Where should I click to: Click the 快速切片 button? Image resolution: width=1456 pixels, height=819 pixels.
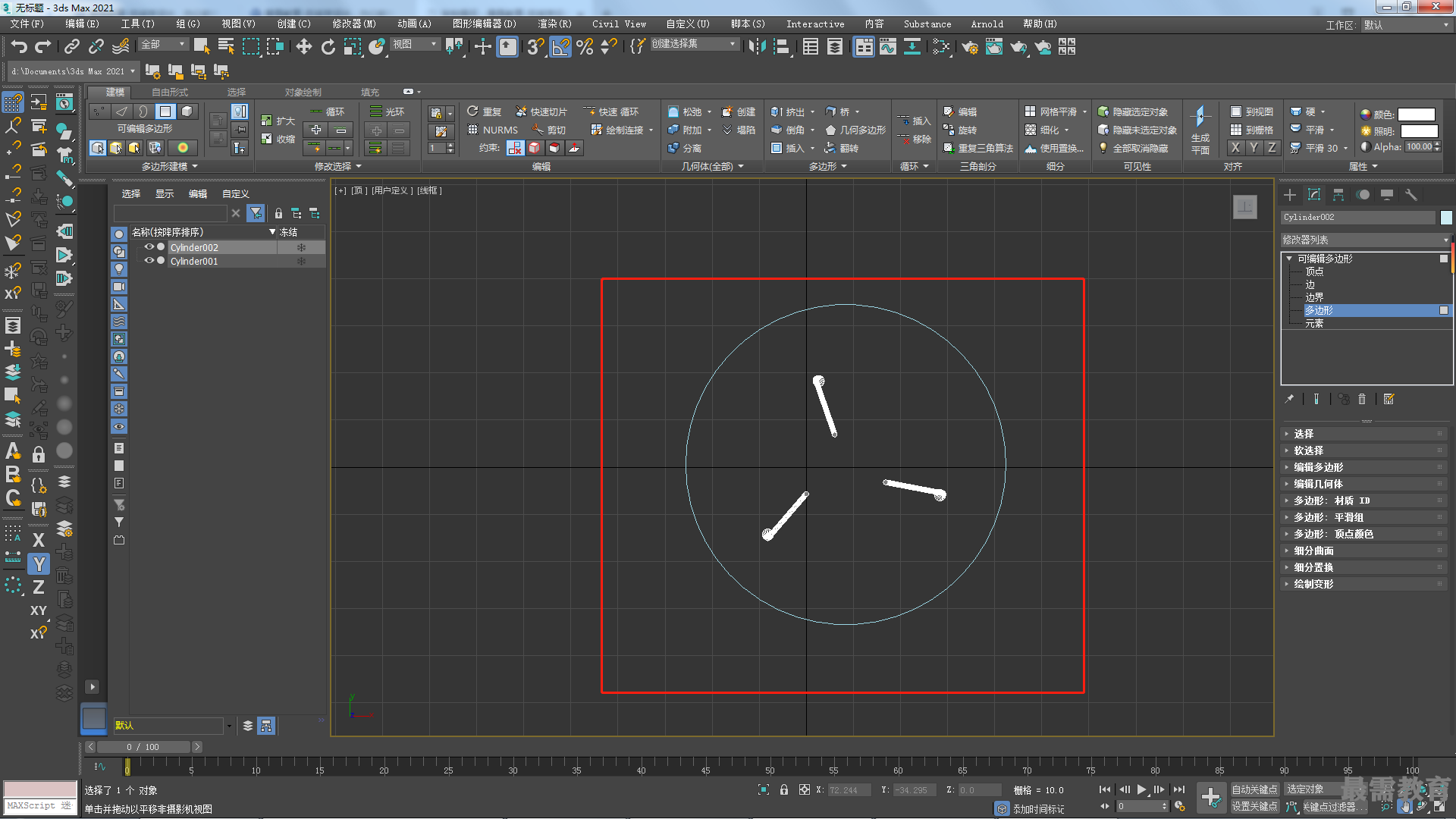coord(541,111)
